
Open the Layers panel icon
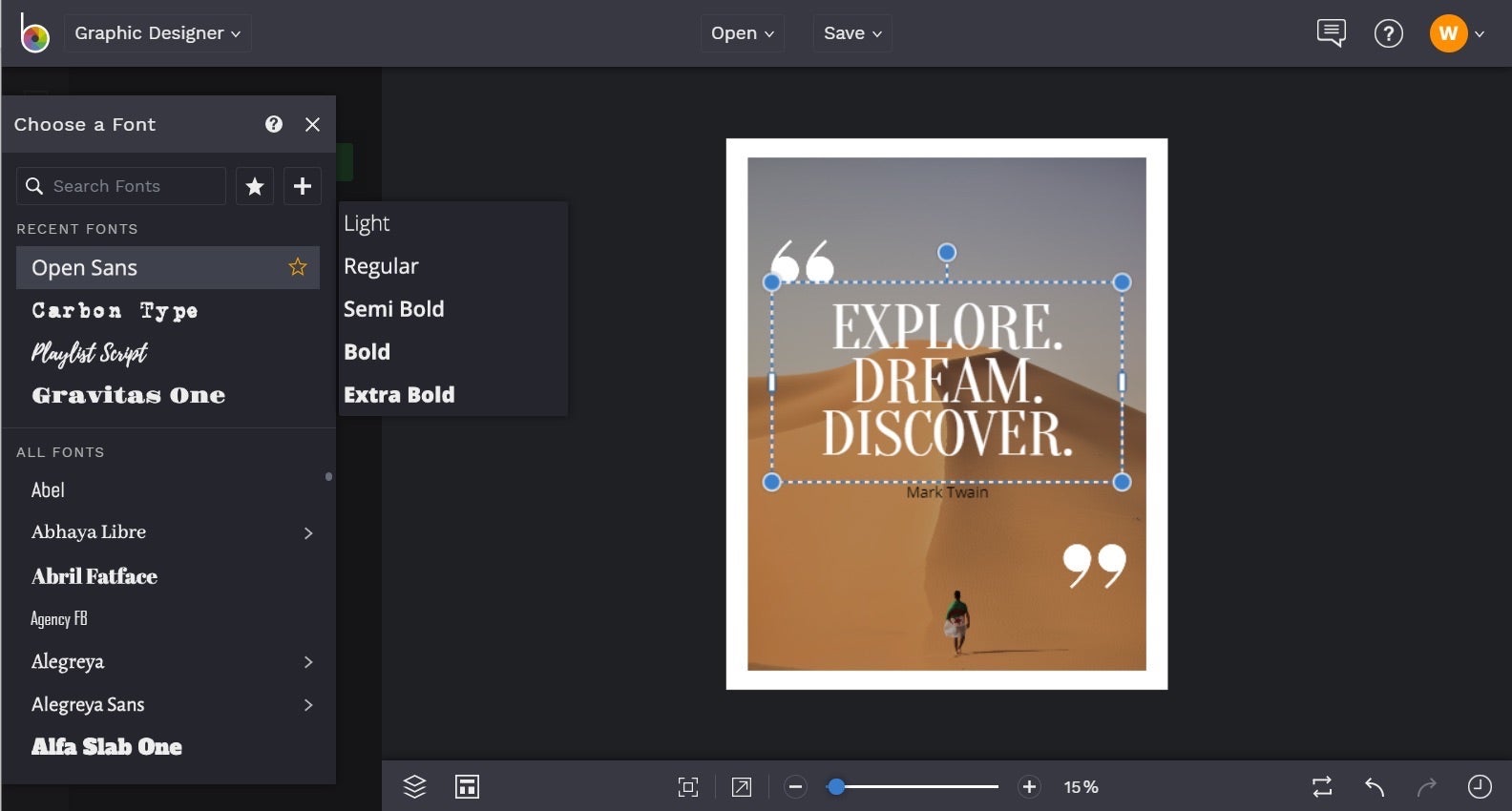[414, 786]
